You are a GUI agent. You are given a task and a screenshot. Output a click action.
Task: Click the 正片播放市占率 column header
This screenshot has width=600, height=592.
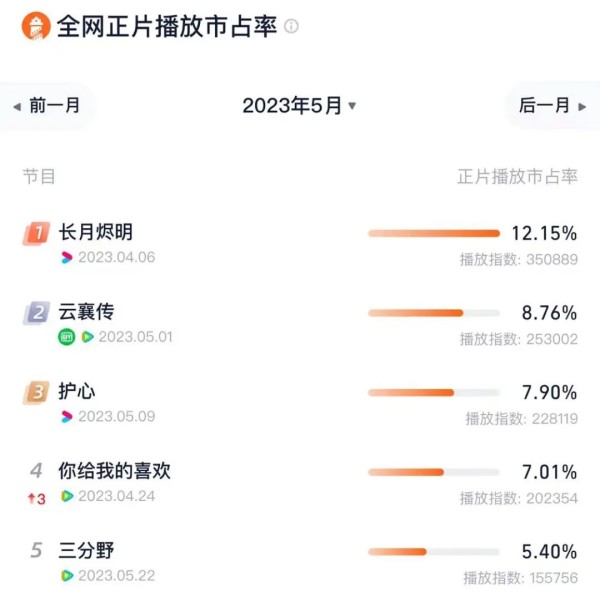[517, 177]
